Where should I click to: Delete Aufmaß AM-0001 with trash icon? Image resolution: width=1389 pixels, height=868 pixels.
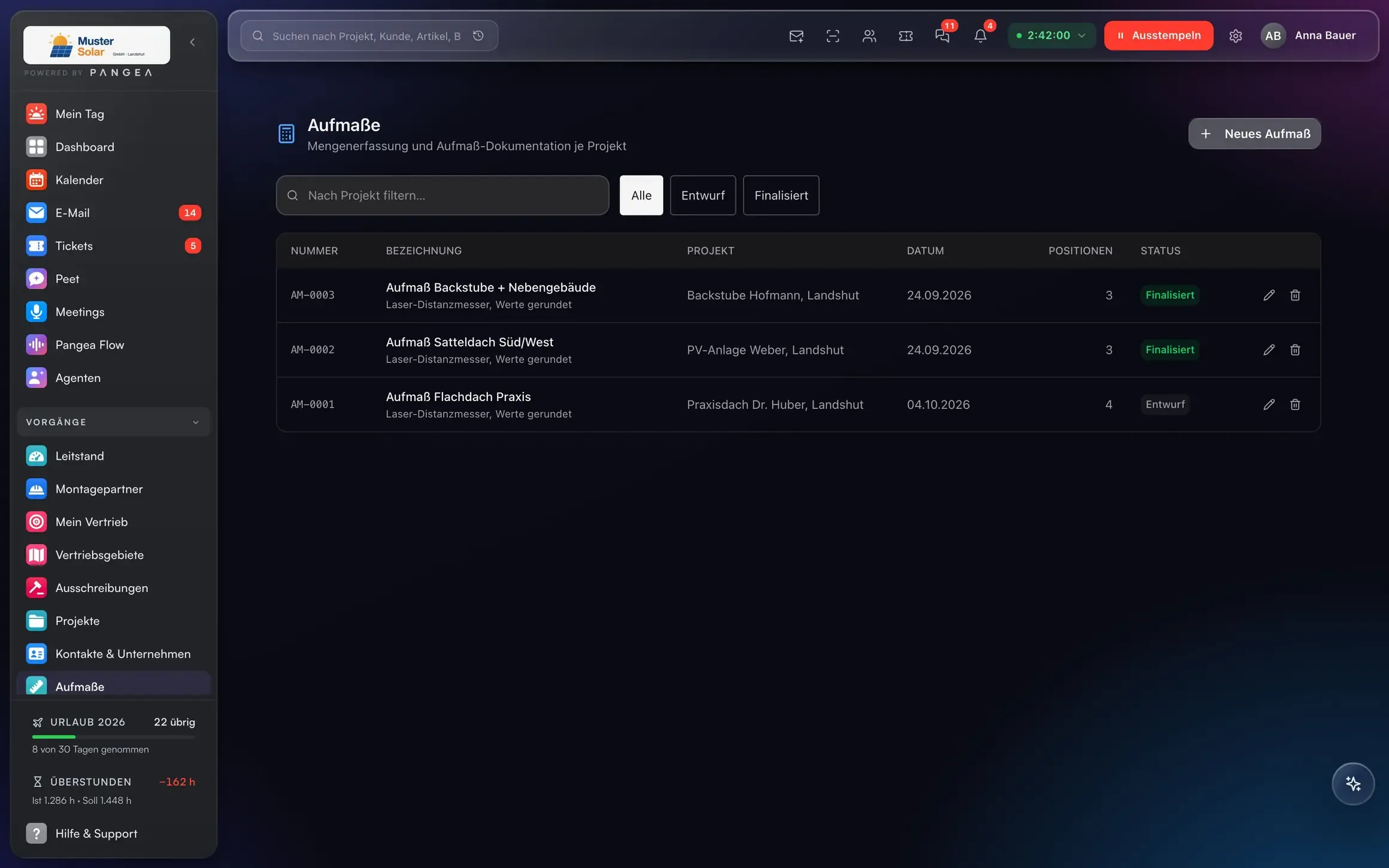[1295, 405]
